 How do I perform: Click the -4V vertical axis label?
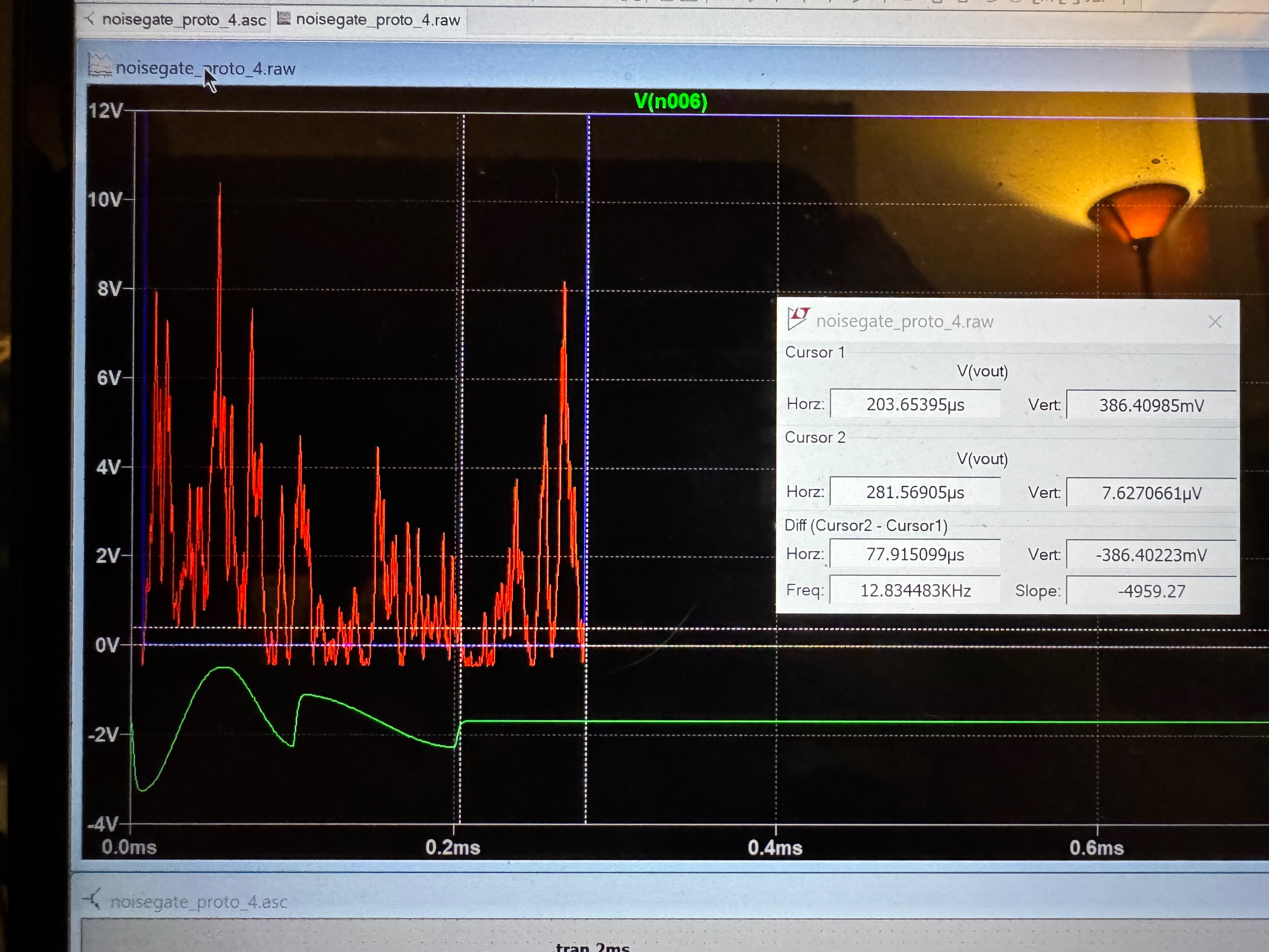point(103,825)
